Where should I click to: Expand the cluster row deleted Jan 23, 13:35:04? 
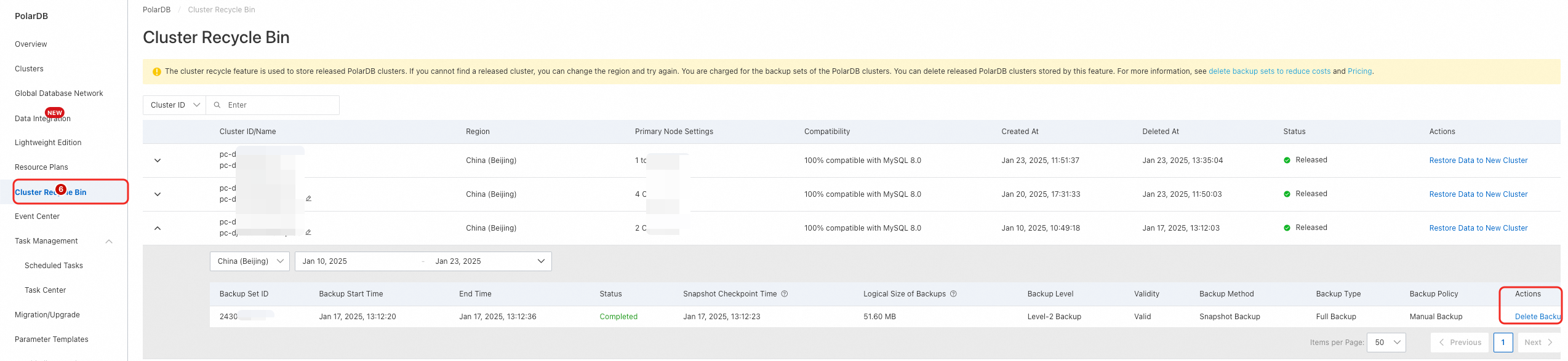158,161
